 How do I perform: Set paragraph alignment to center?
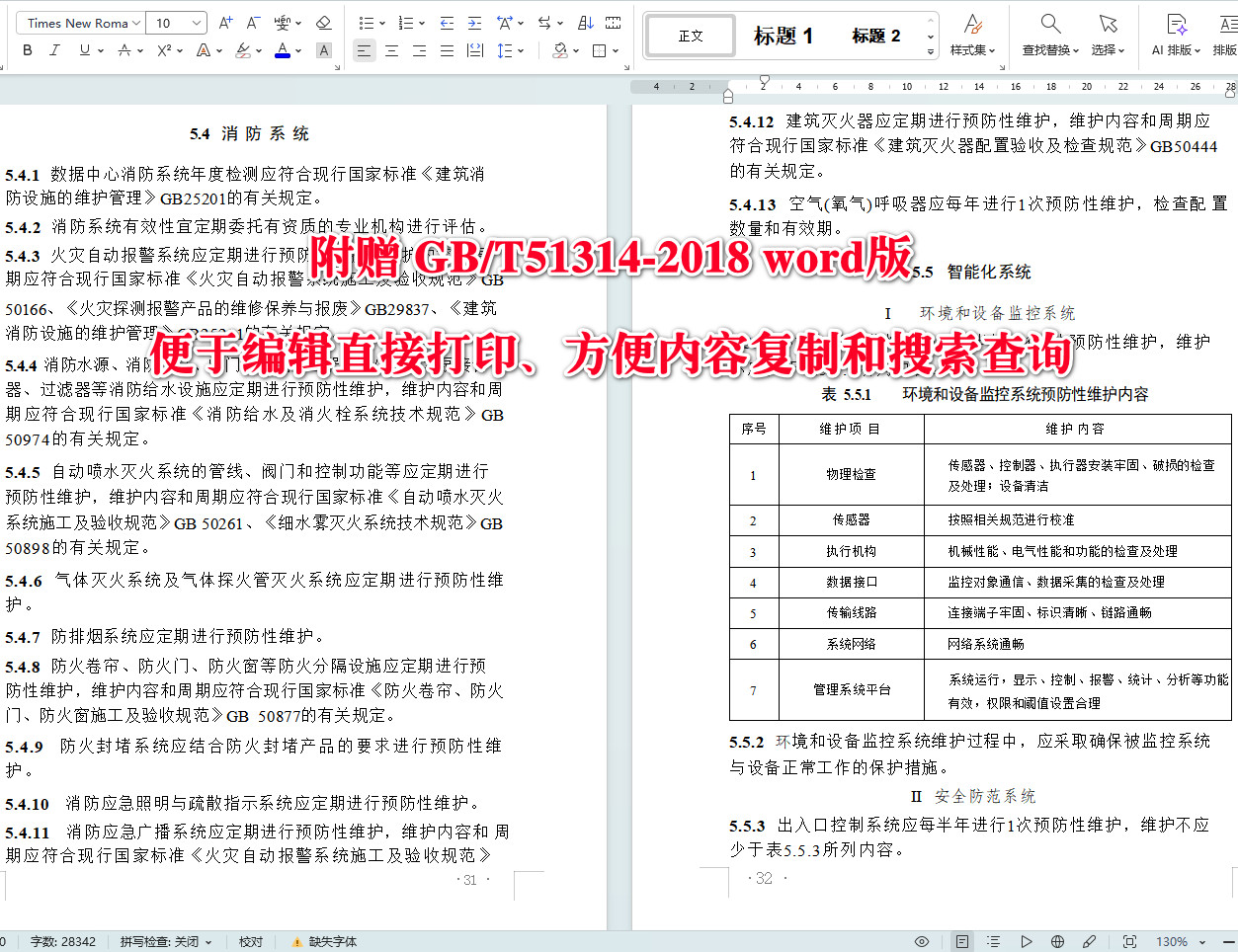(391, 50)
